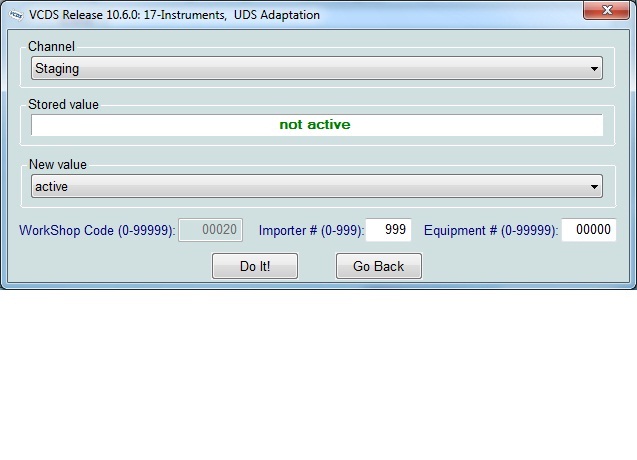
Task: Focus the Equipment # field containing 00000
Action: click(x=588, y=230)
